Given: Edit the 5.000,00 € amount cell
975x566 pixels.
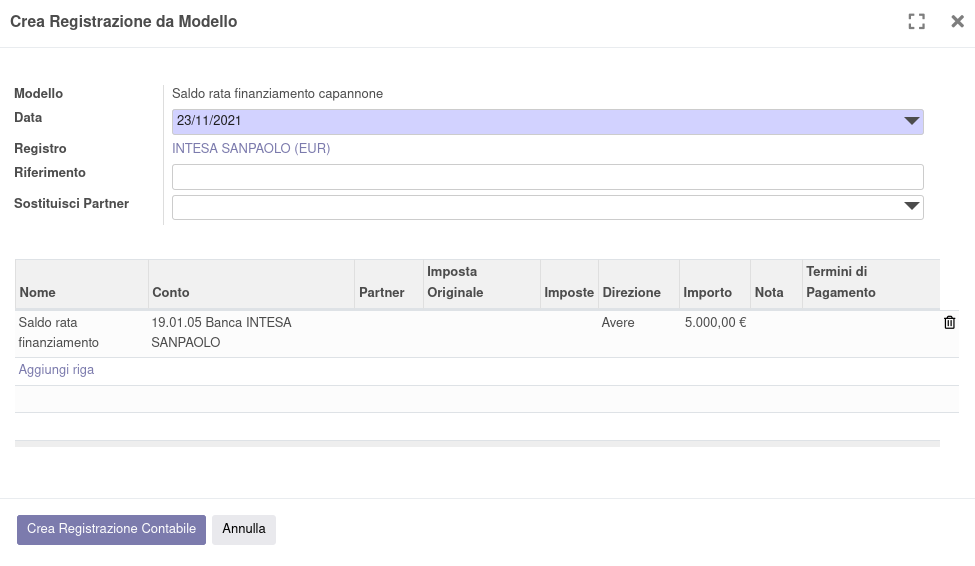Looking at the screenshot, I should 715,323.
